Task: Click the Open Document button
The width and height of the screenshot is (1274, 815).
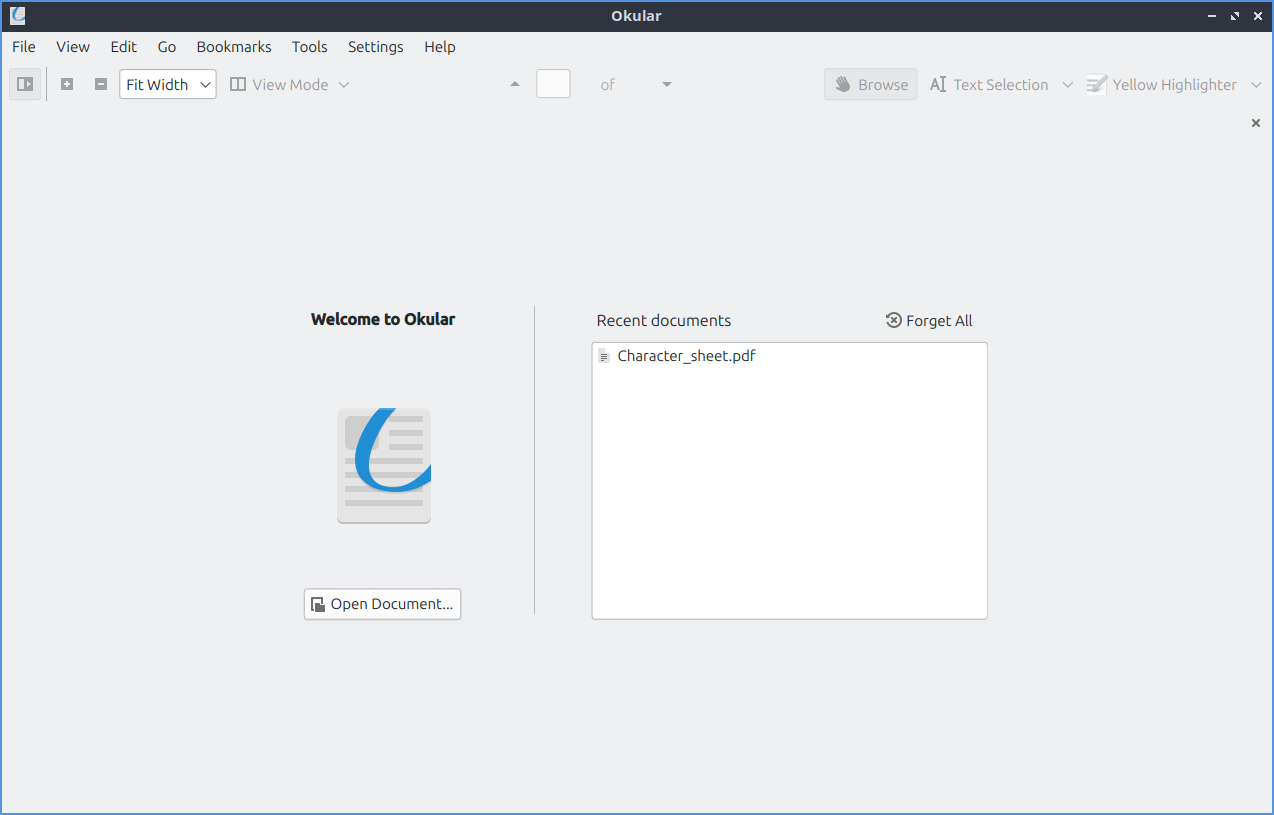Action: click(382, 604)
